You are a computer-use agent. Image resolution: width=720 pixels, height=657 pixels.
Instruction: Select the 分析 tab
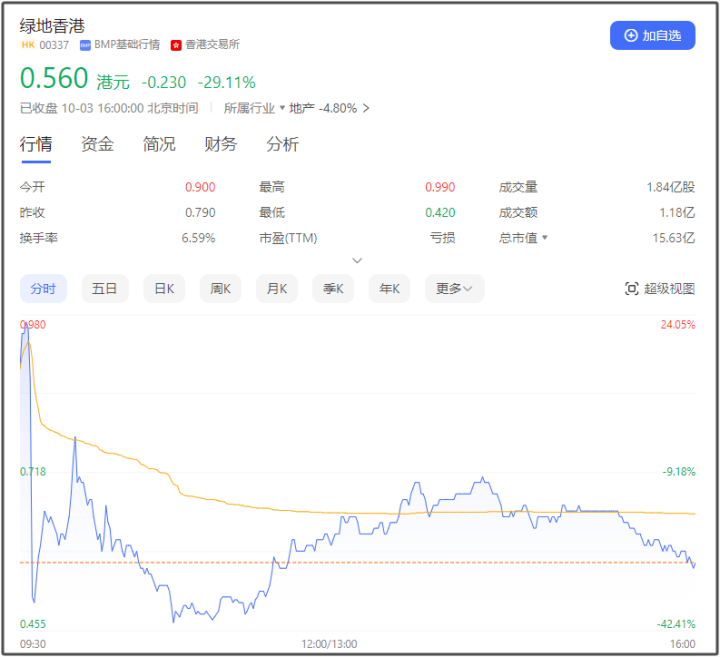[x=282, y=144]
